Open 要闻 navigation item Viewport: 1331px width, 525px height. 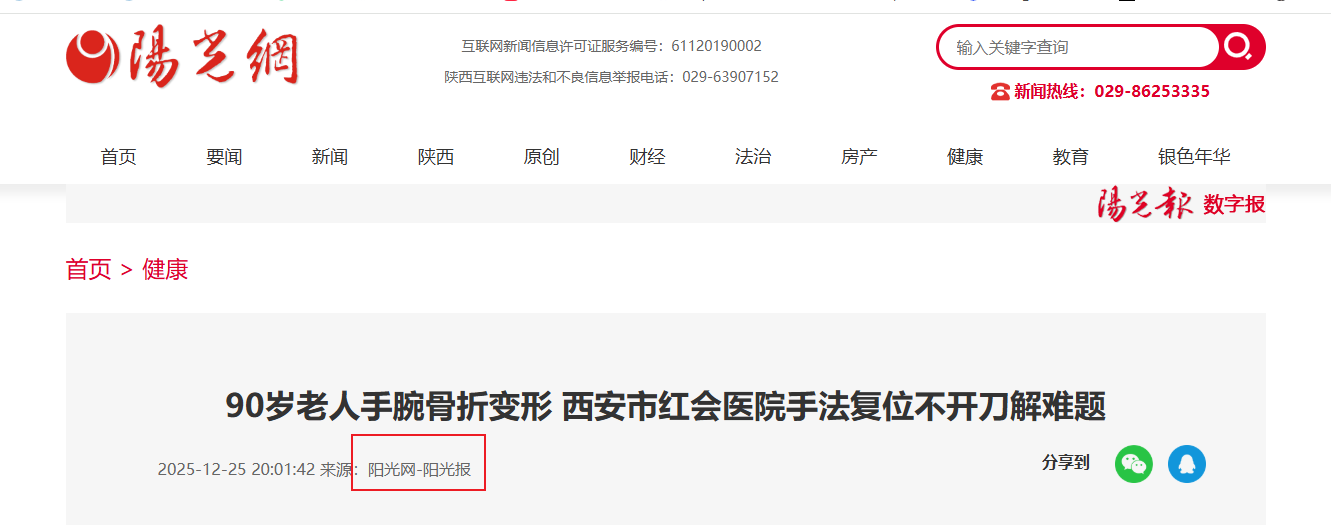tap(224, 157)
